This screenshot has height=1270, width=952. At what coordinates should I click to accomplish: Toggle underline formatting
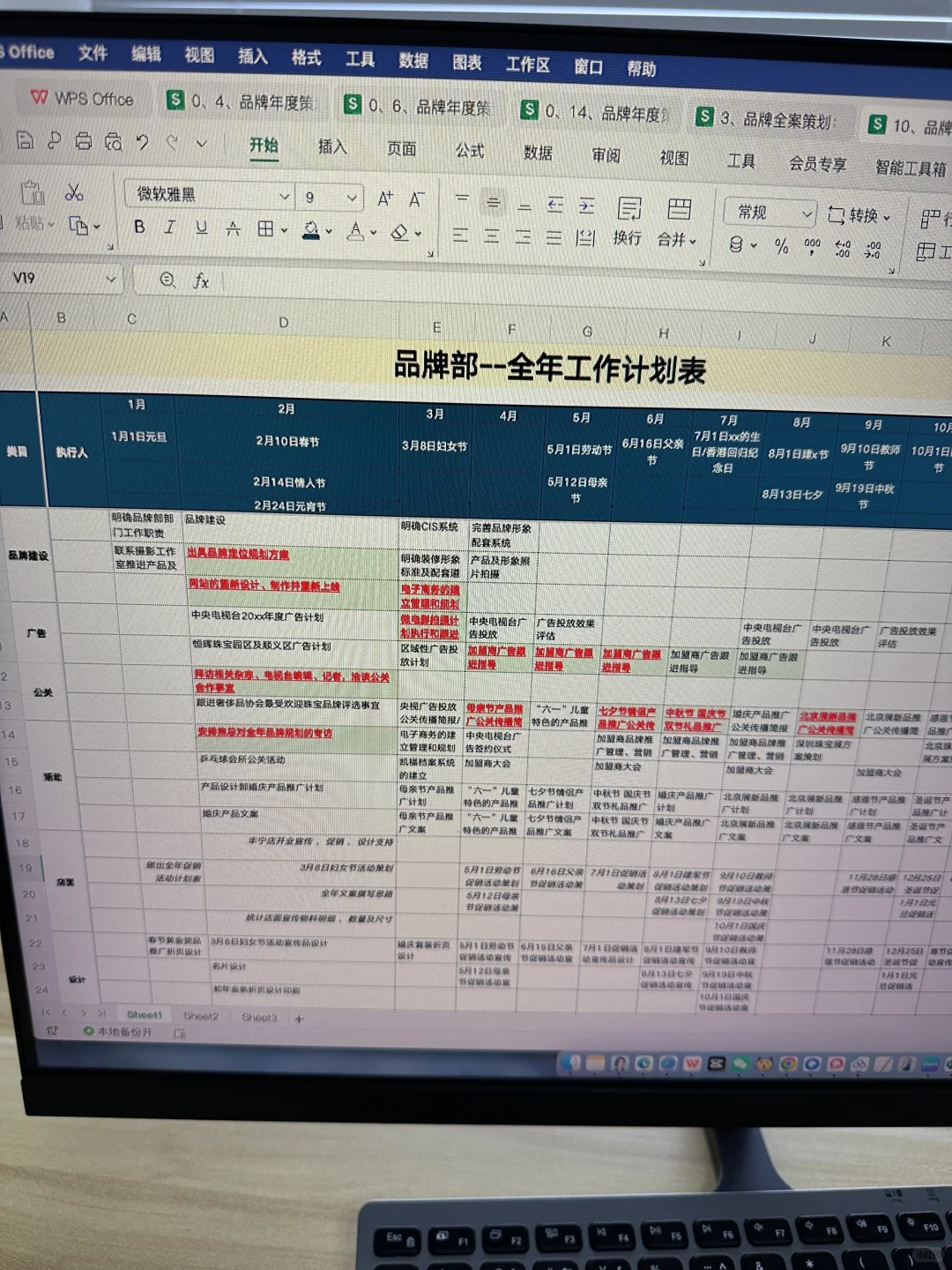tap(202, 228)
